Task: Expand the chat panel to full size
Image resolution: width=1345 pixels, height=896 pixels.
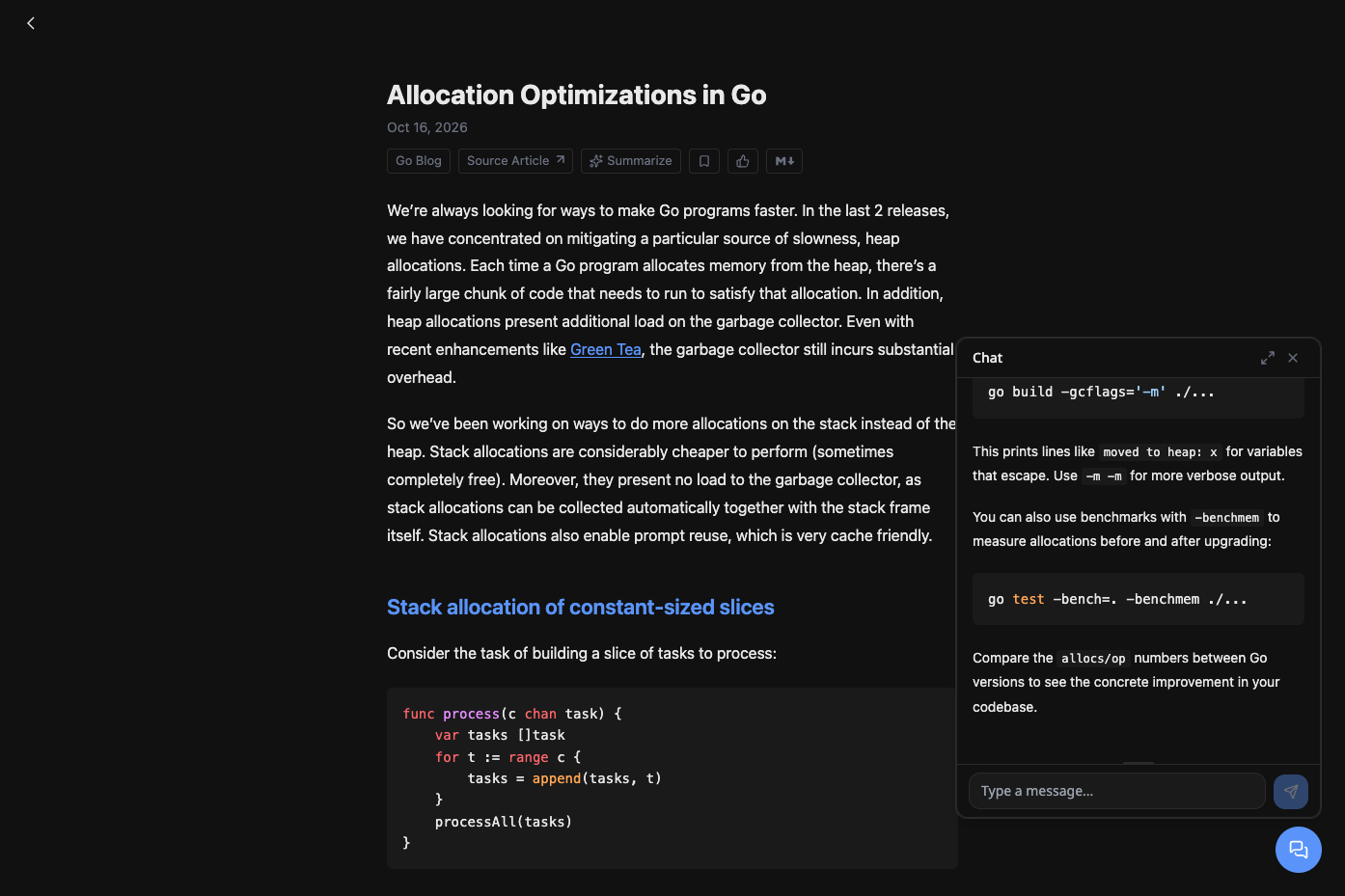Action: 1268,358
